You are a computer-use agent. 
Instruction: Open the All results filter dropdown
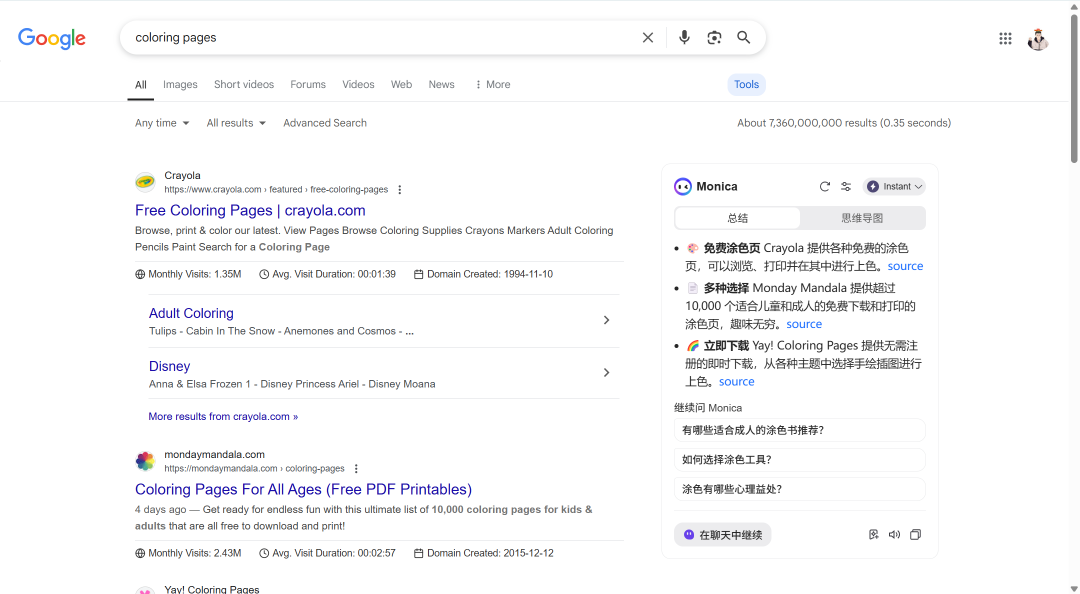click(236, 123)
